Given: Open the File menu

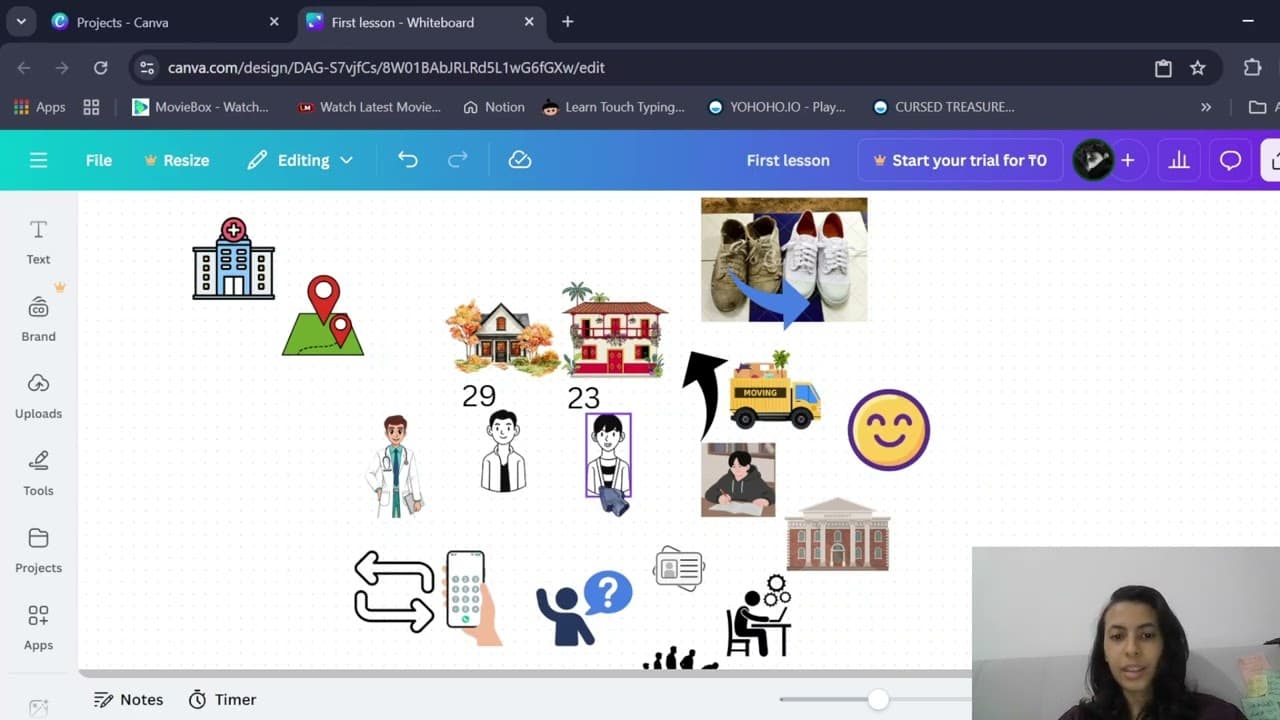Looking at the screenshot, I should pyautogui.click(x=98, y=160).
